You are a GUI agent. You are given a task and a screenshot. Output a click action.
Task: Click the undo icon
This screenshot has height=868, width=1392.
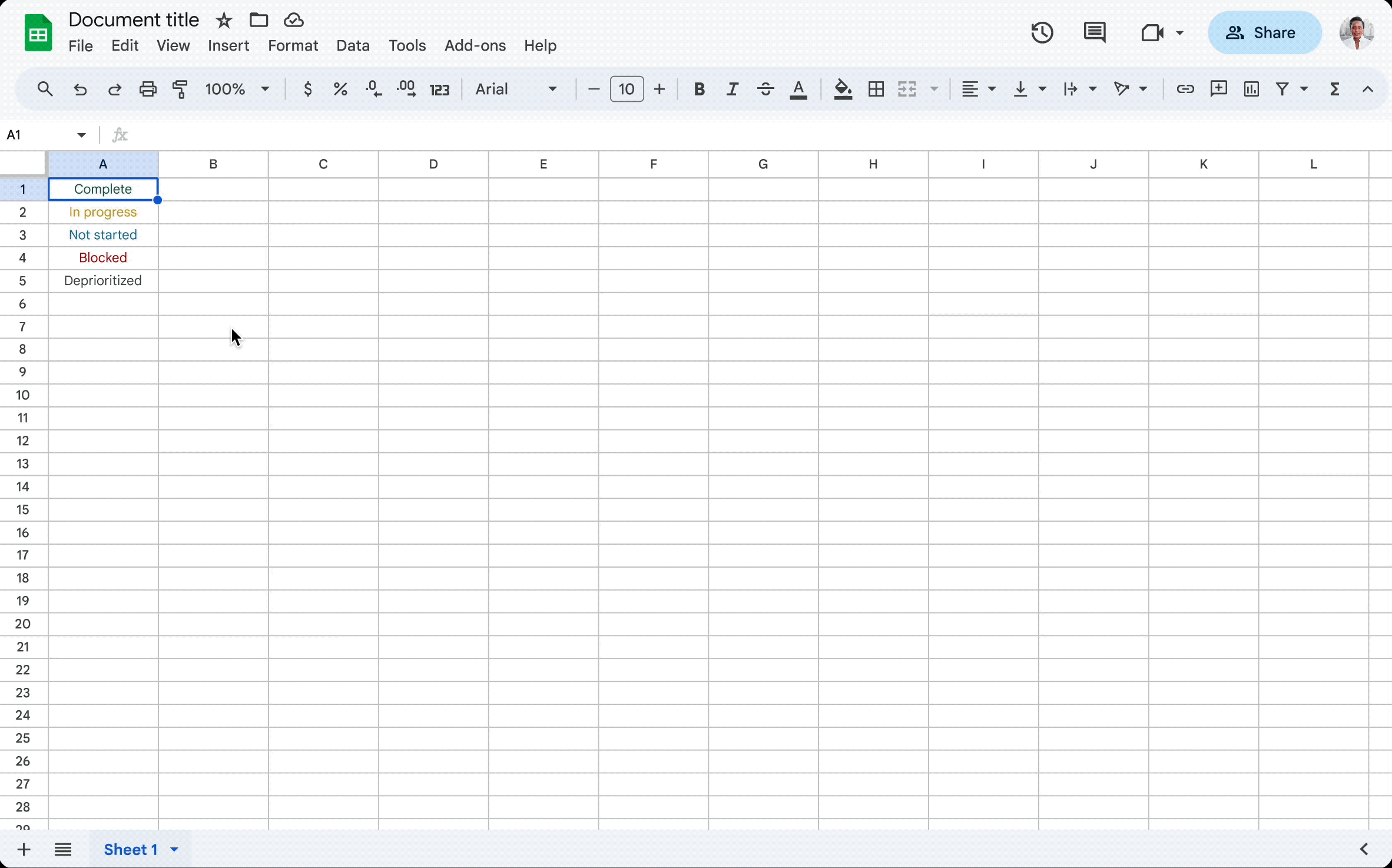tap(79, 90)
